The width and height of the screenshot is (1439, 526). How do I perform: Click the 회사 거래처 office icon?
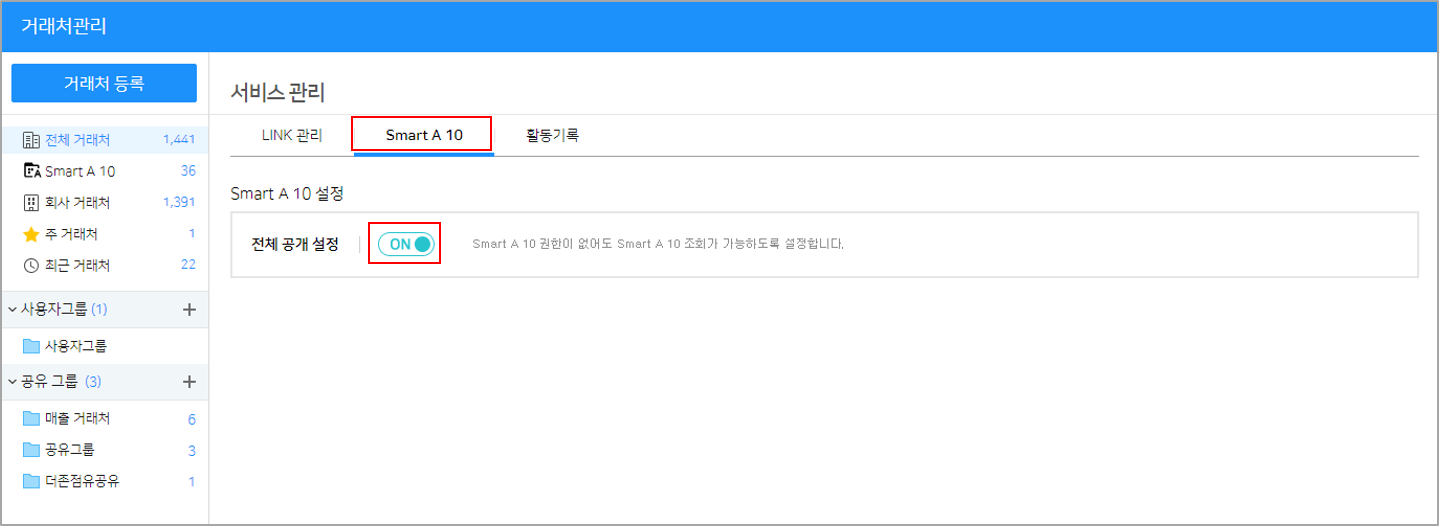coord(30,203)
